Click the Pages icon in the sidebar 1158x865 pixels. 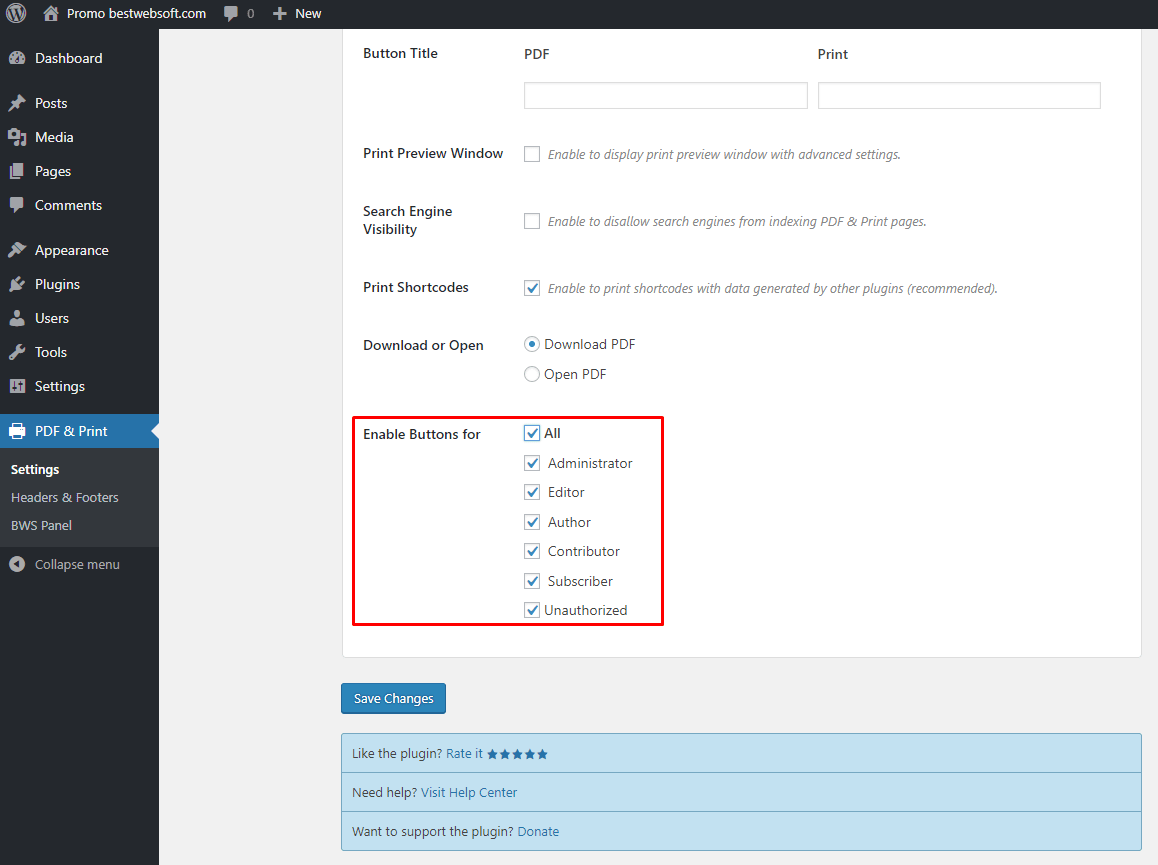pos(17,171)
